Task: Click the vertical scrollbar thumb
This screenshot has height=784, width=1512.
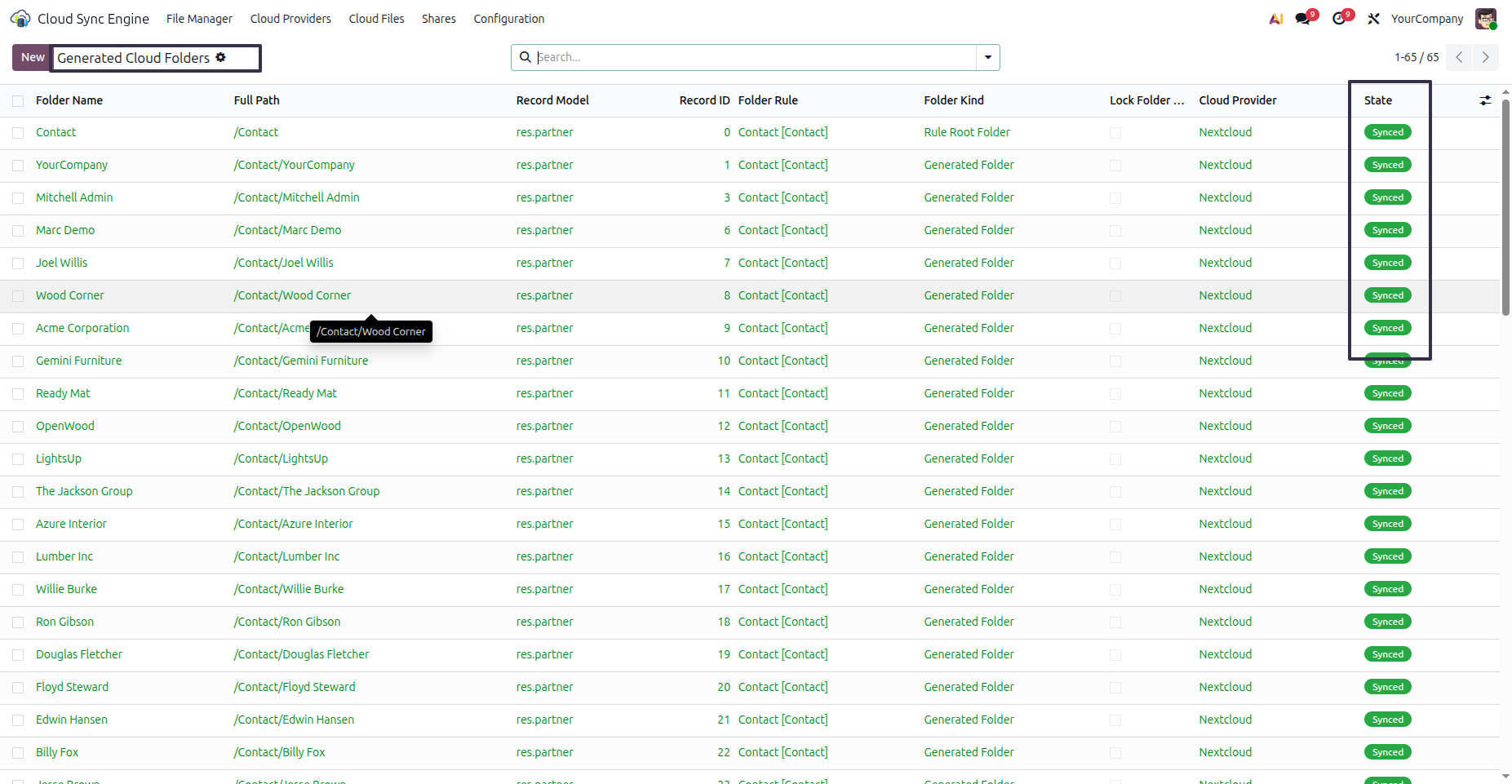Action: pos(1505,206)
